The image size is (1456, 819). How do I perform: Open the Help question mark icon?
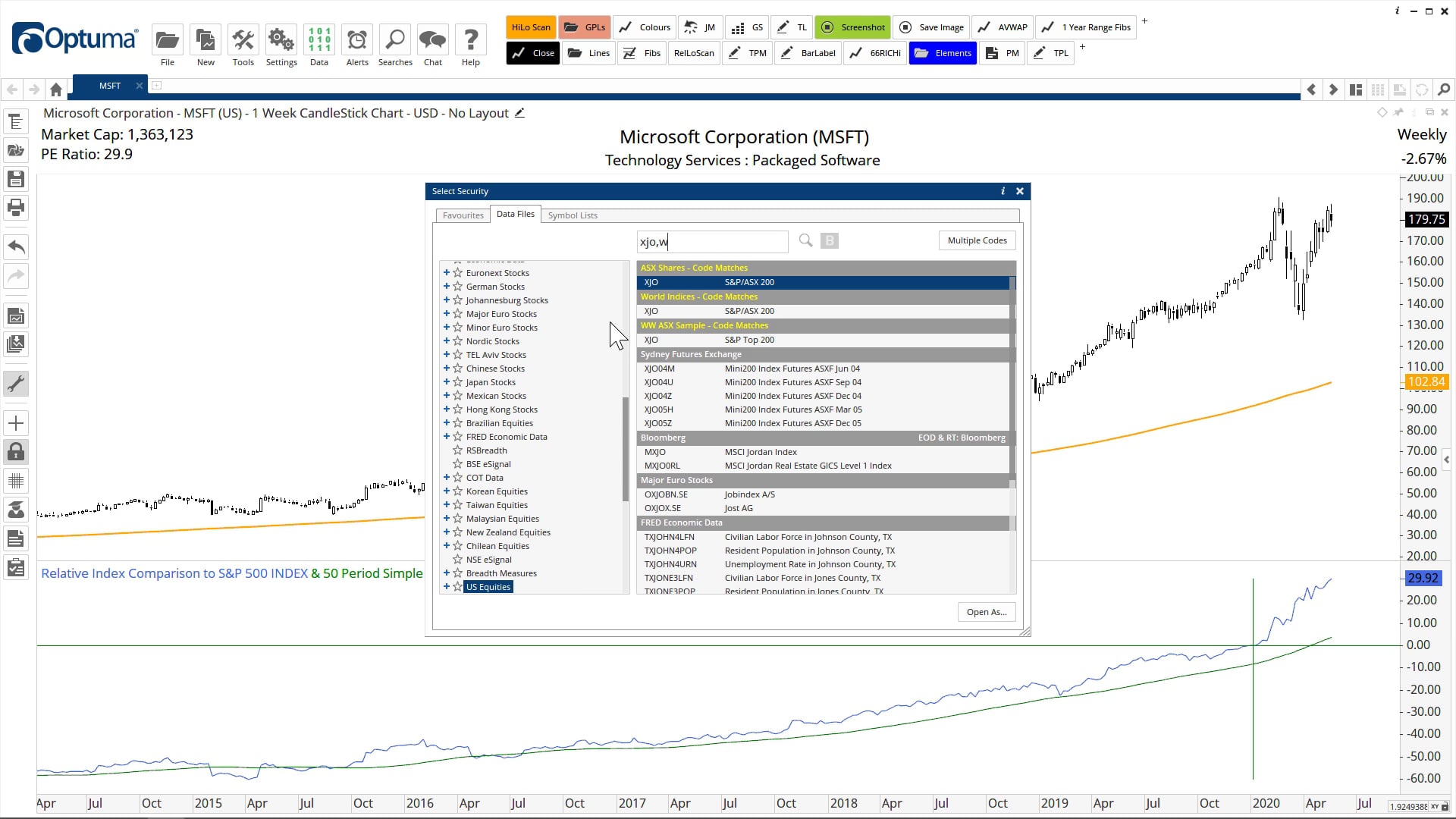[471, 39]
